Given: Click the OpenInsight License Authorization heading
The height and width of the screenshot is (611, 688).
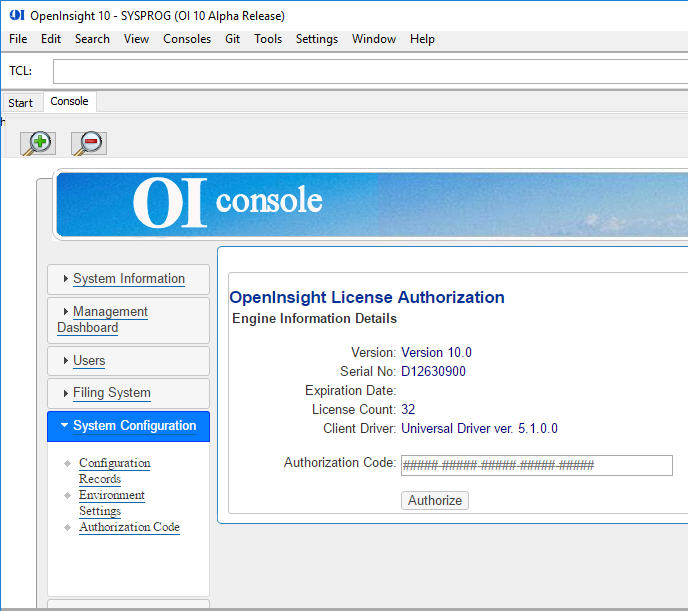Looking at the screenshot, I should tap(367, 297).
